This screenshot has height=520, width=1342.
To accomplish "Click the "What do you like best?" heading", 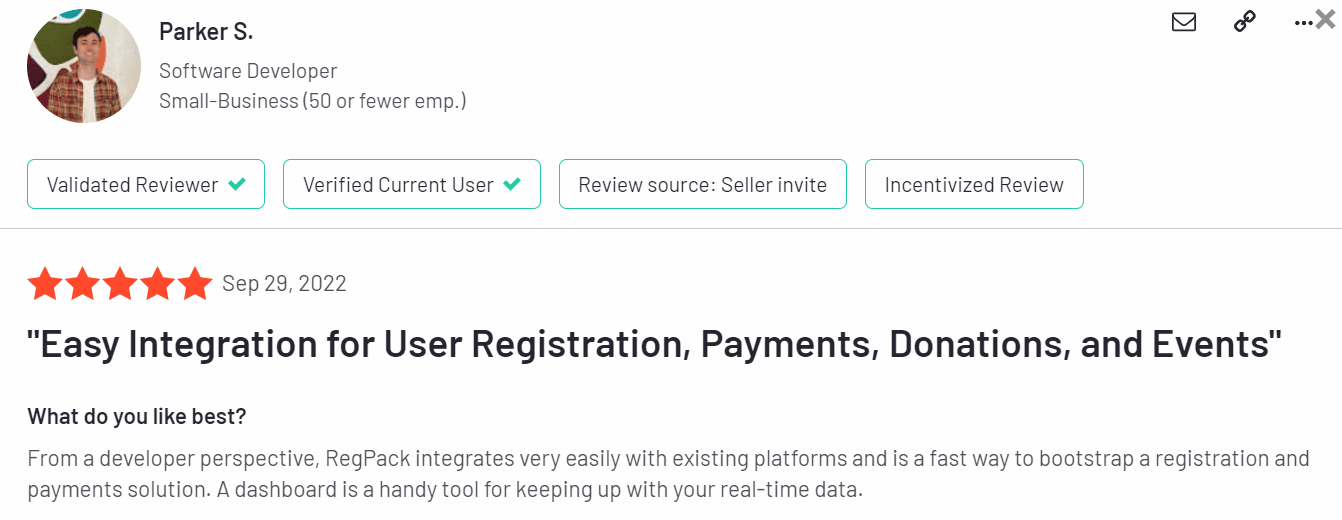I will pyautogui.click(x=136, y=416).
